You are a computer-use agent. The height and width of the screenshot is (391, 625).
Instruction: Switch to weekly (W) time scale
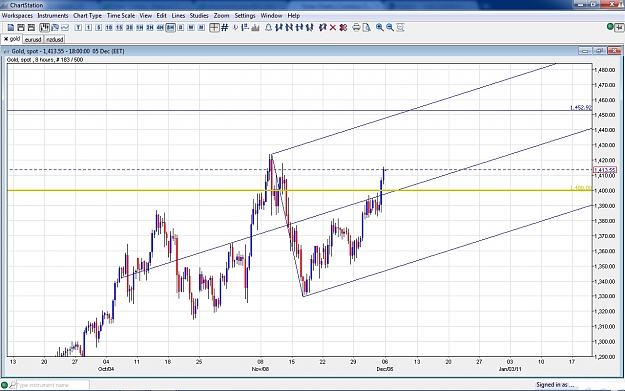point(191,28)
